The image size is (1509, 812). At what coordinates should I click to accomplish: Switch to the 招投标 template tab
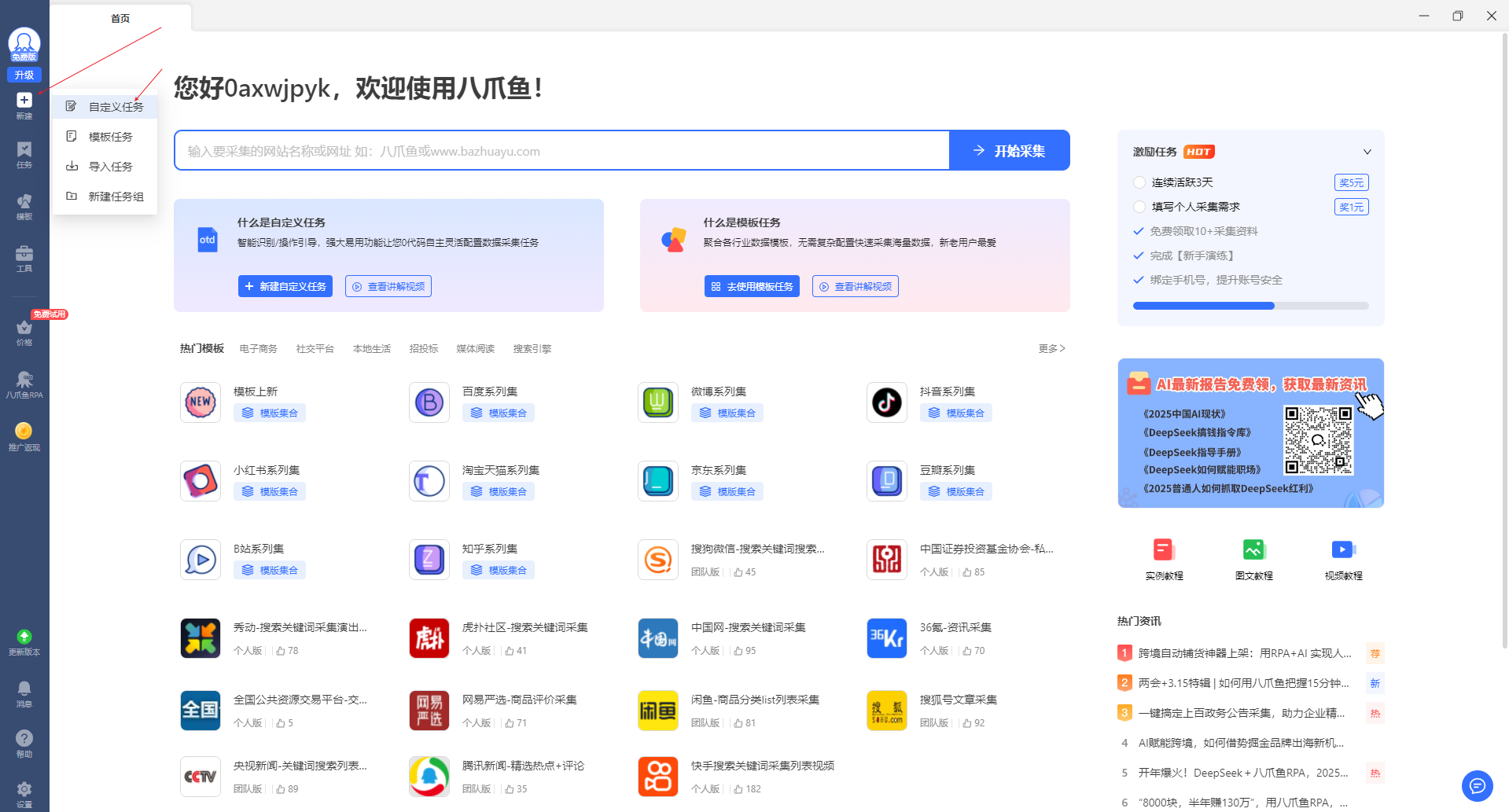coord(424,348)
